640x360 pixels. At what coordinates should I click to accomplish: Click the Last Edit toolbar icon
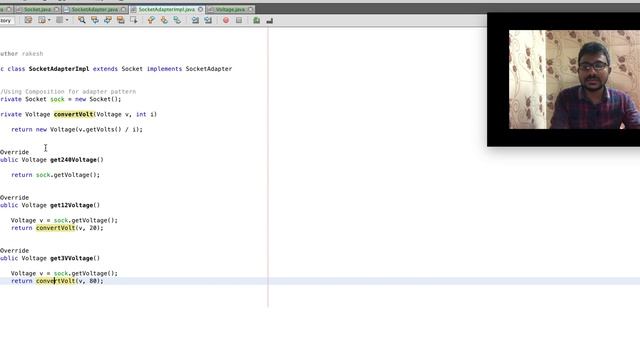(28, 20)
